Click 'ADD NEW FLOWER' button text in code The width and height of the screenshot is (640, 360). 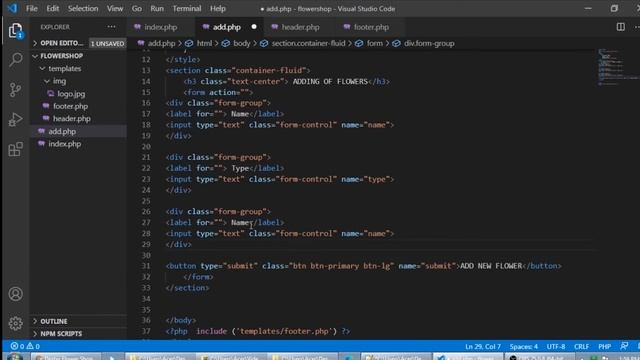coord(491,266)
